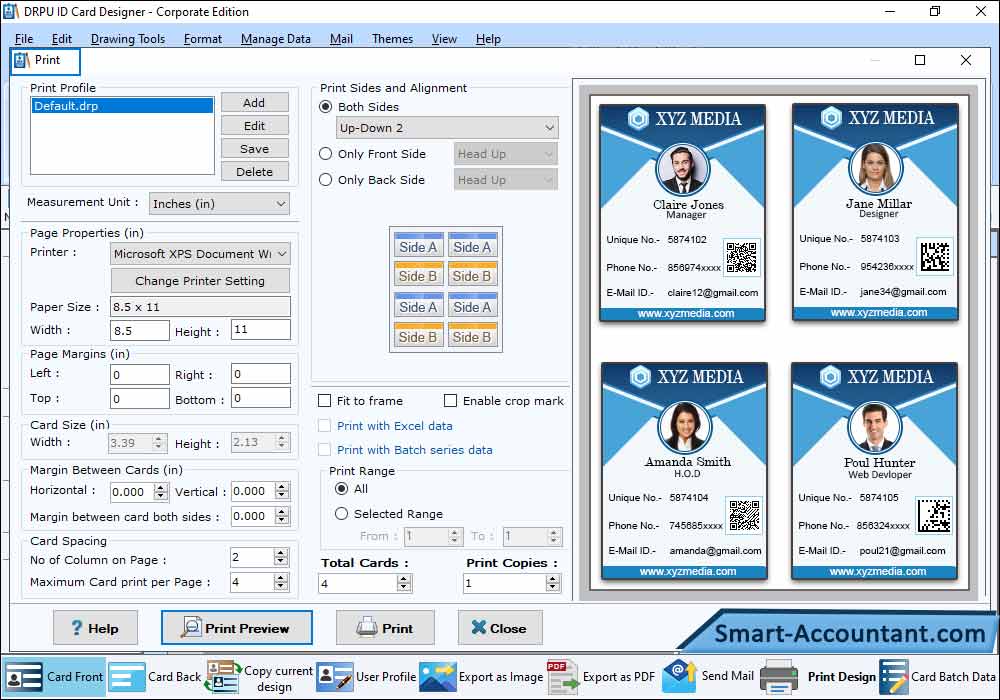
Task: Choose Selected Range radio button
Action: [341, 513]
